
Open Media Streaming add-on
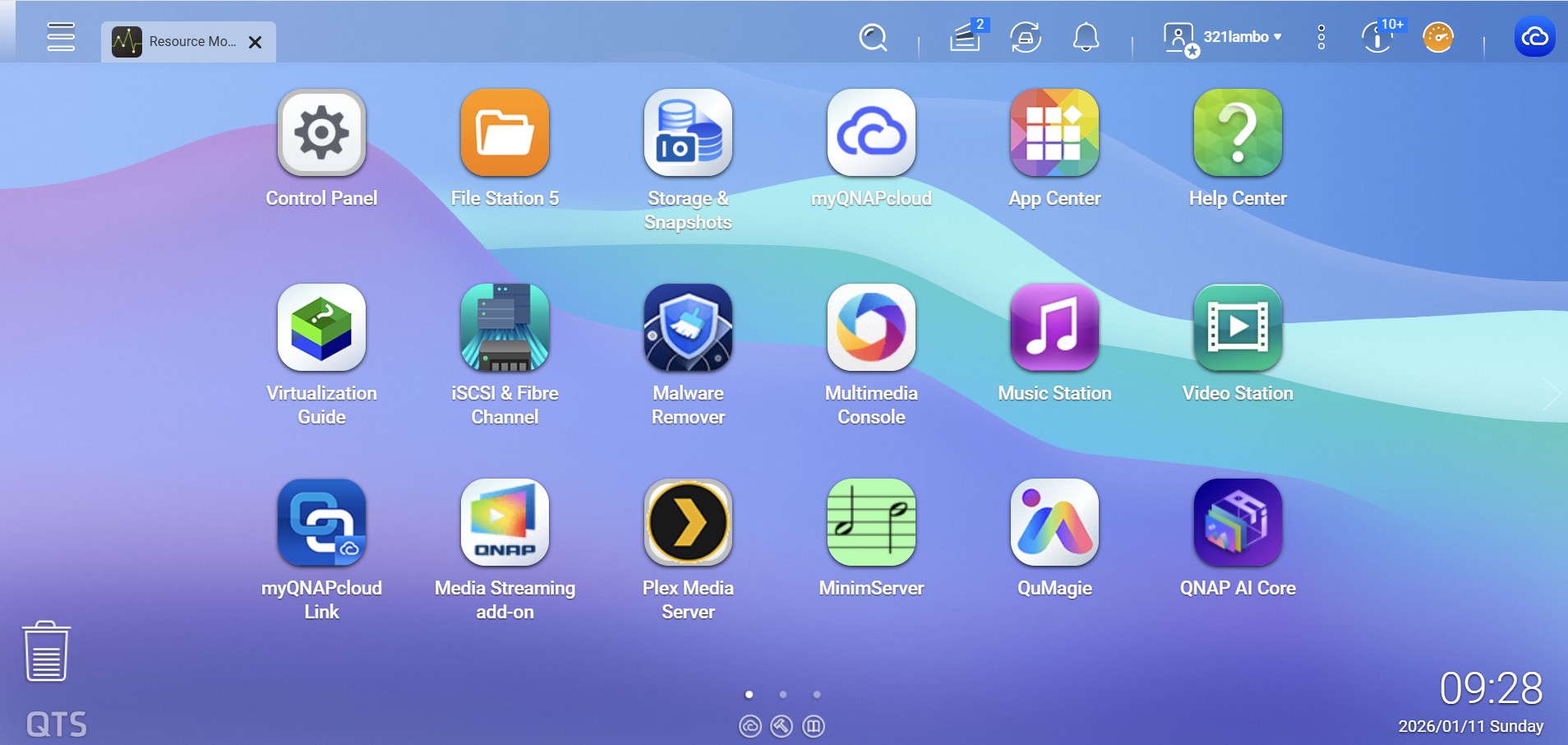[505, 523]
